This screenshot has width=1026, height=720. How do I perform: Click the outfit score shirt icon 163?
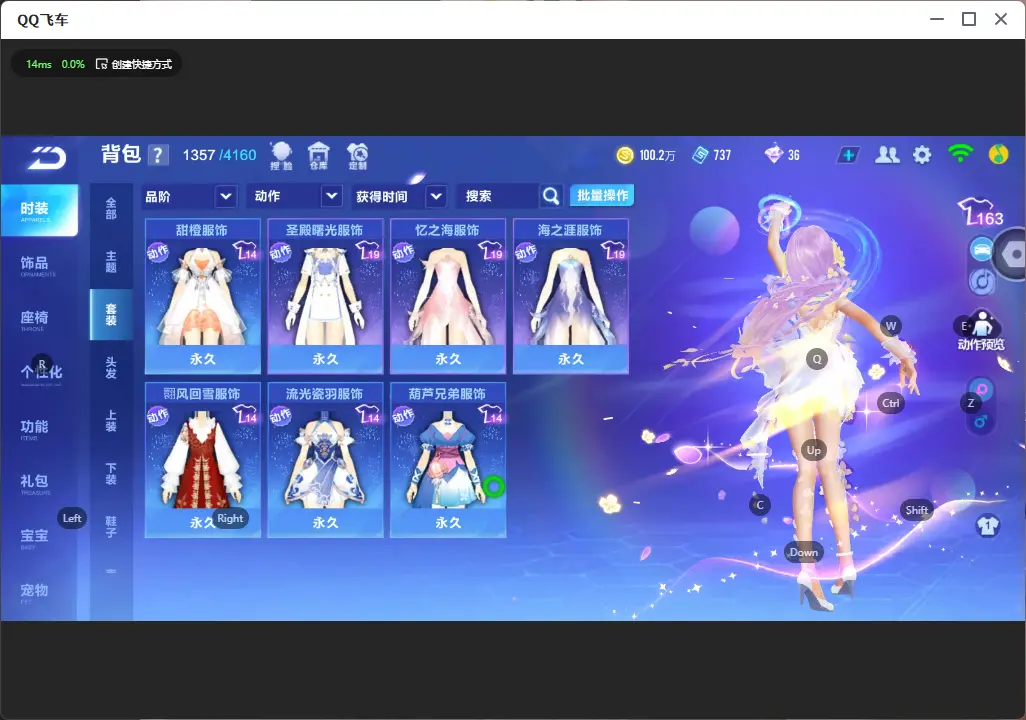pyautogui.click(x=980, y=212)
